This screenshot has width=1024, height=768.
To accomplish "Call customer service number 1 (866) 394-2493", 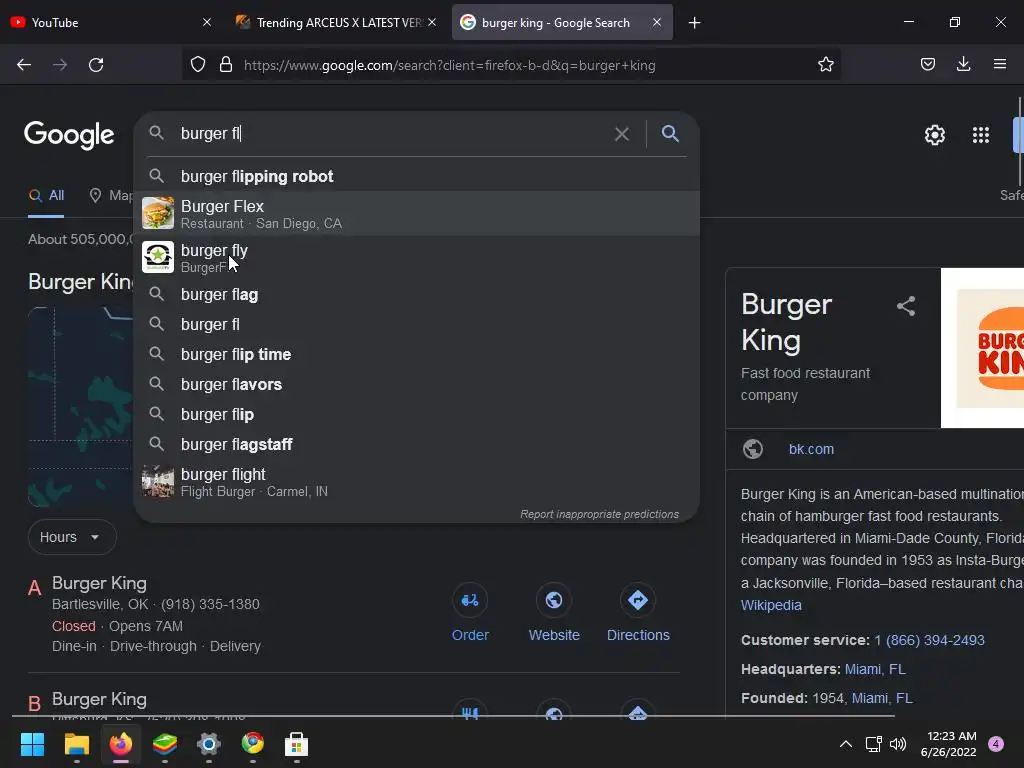I will point(929,640).
